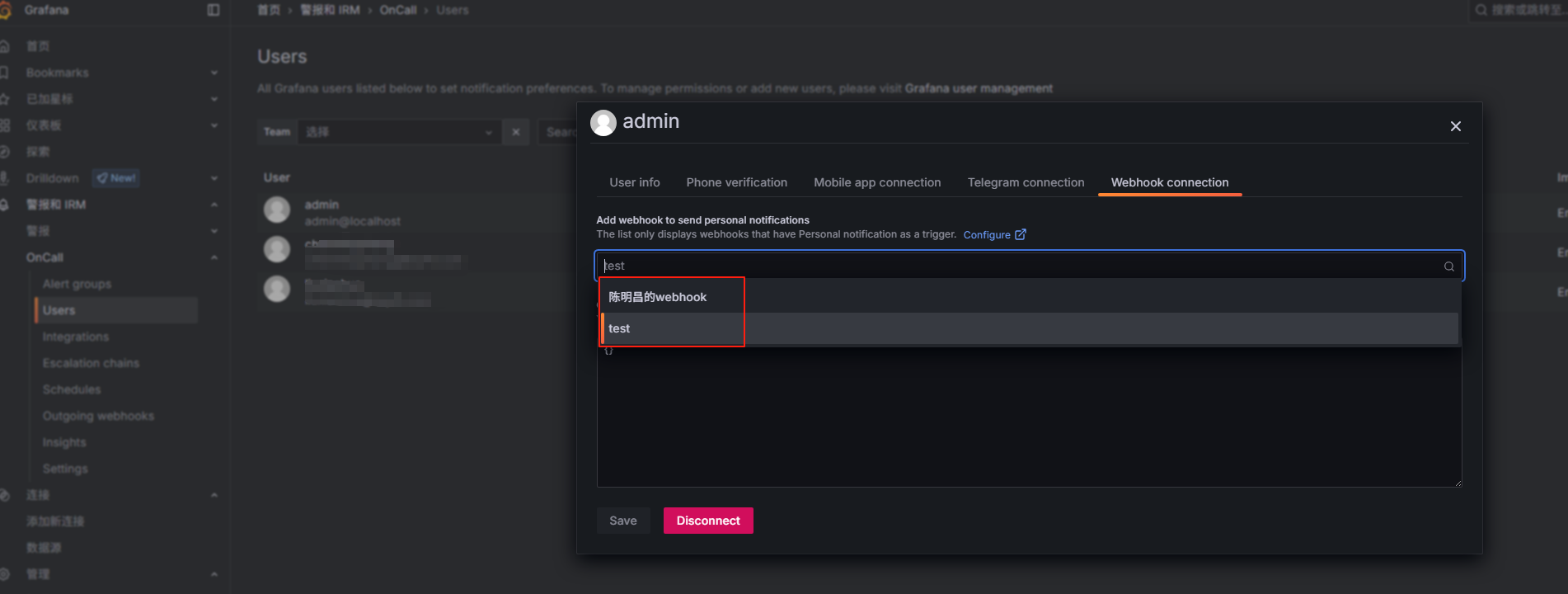Image resolution: width=1568 pixels, height=594 pixels.
Task: Click the top-right global search box
Action: tap(1521, 10)
